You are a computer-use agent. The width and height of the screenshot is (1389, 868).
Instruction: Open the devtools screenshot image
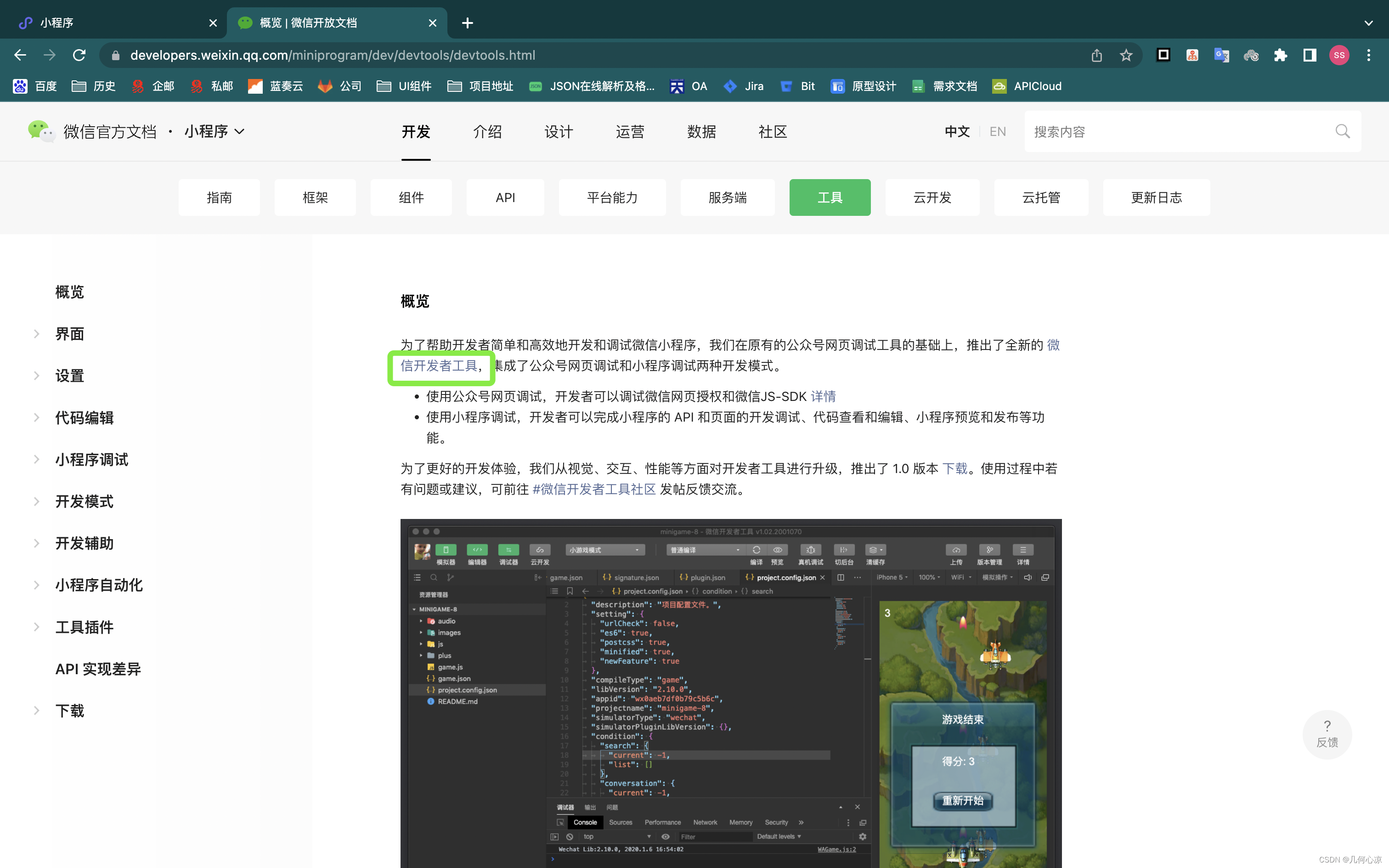(x=731, y=693)
